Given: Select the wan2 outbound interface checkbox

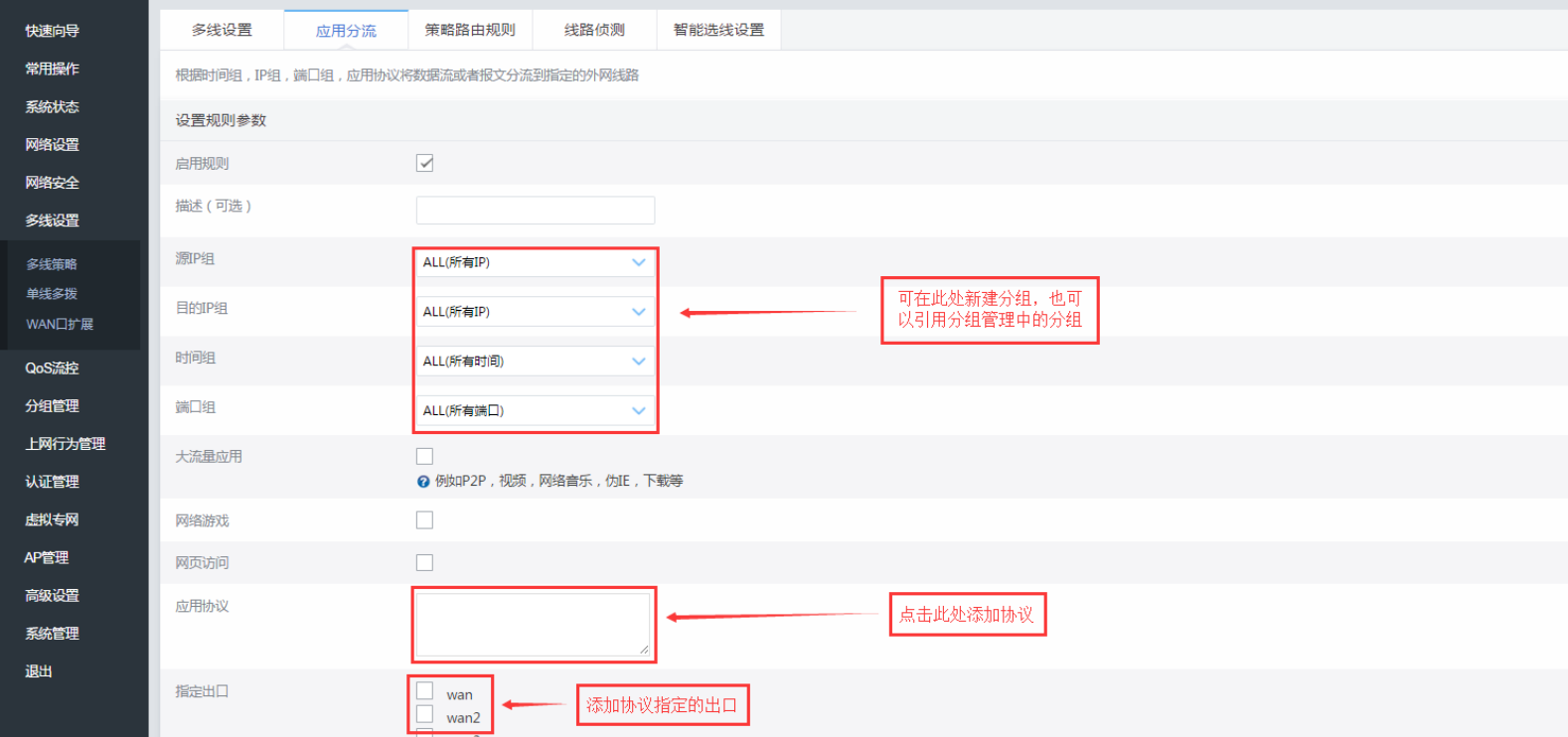Looking at the screenshot, I should pyautogui.click(x=425, y=715).
